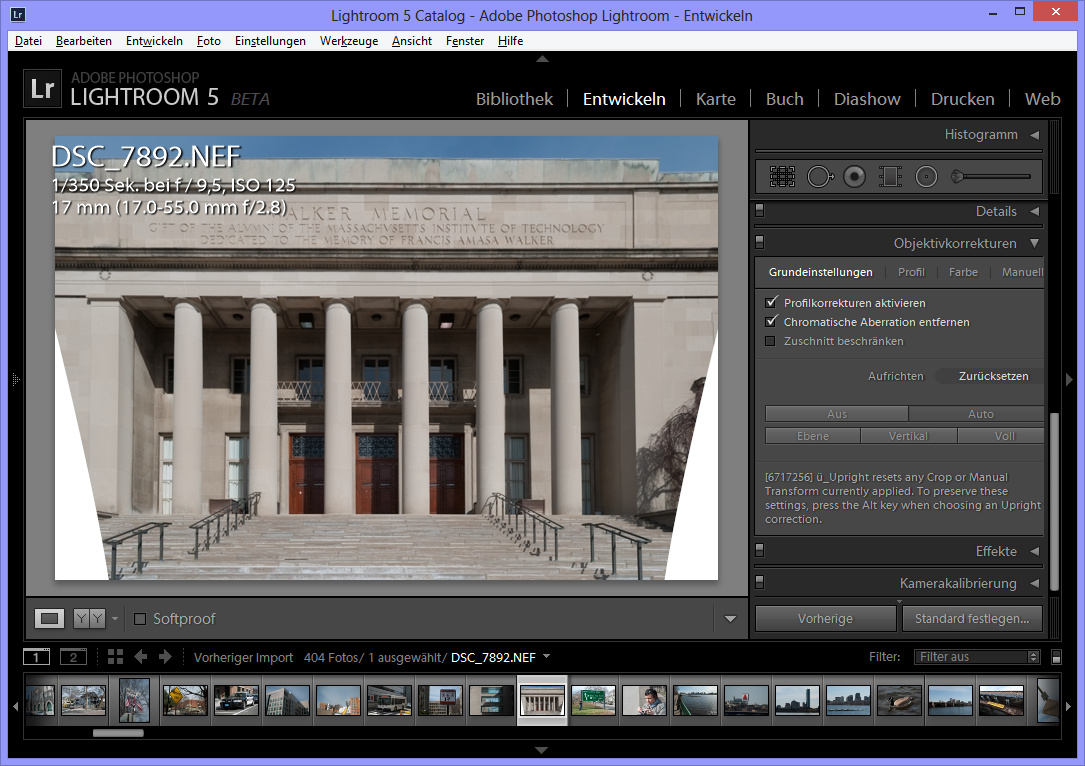Select the highway sign thumbnail in filmstrip
Image resolution: width=1085 pixels, height=766 pixels.
pyautogui.click(x=593, y=700)
